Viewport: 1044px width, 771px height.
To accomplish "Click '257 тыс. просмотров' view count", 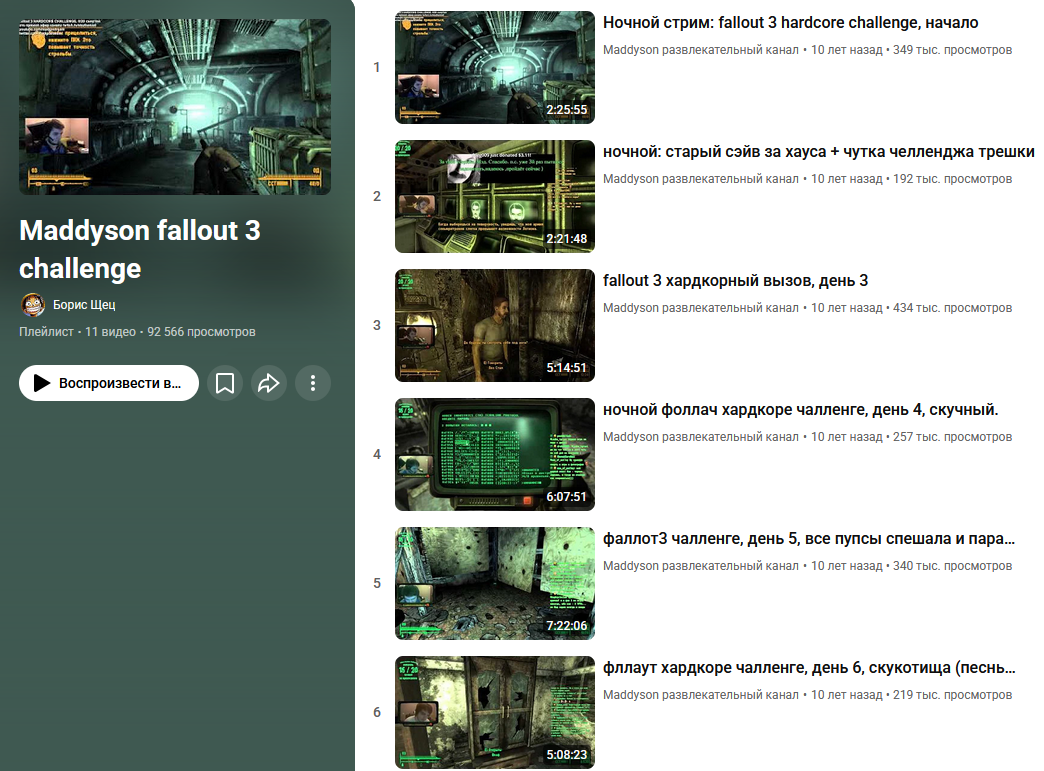I will 952,437.
